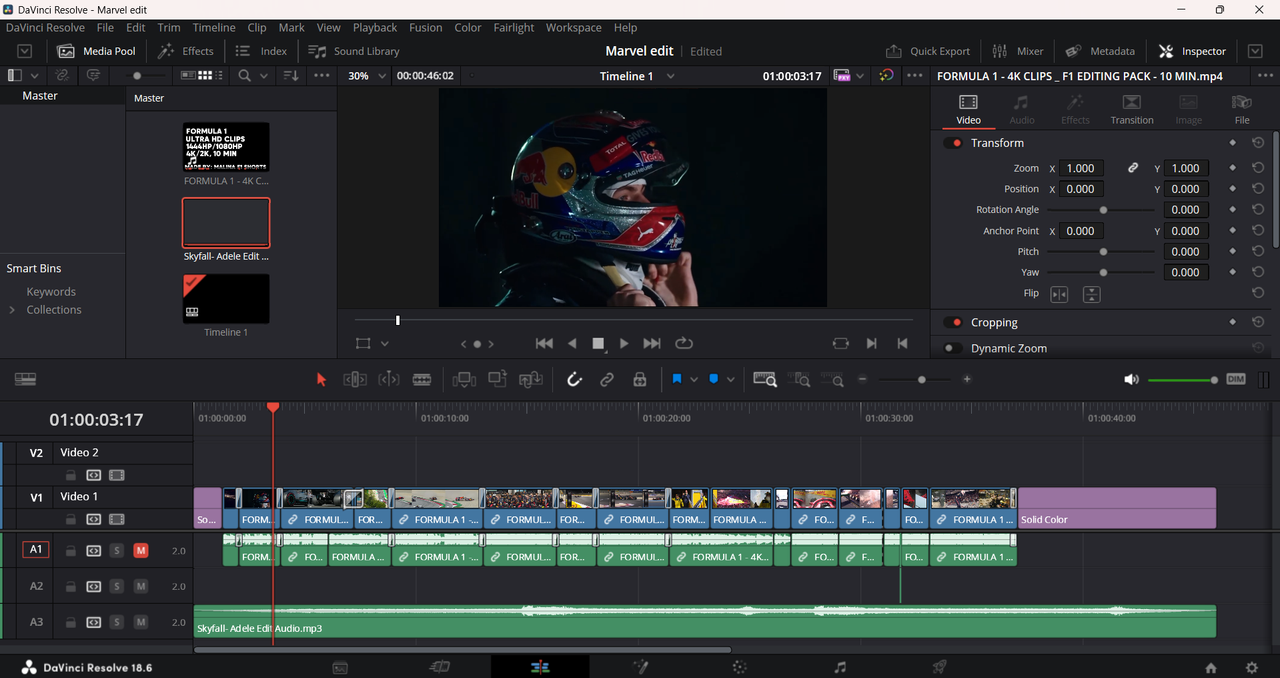Image resolution: width=1280 pixels, height=678 pixels.
Task: Open the Fairlight menu
Action: [514, 28]
